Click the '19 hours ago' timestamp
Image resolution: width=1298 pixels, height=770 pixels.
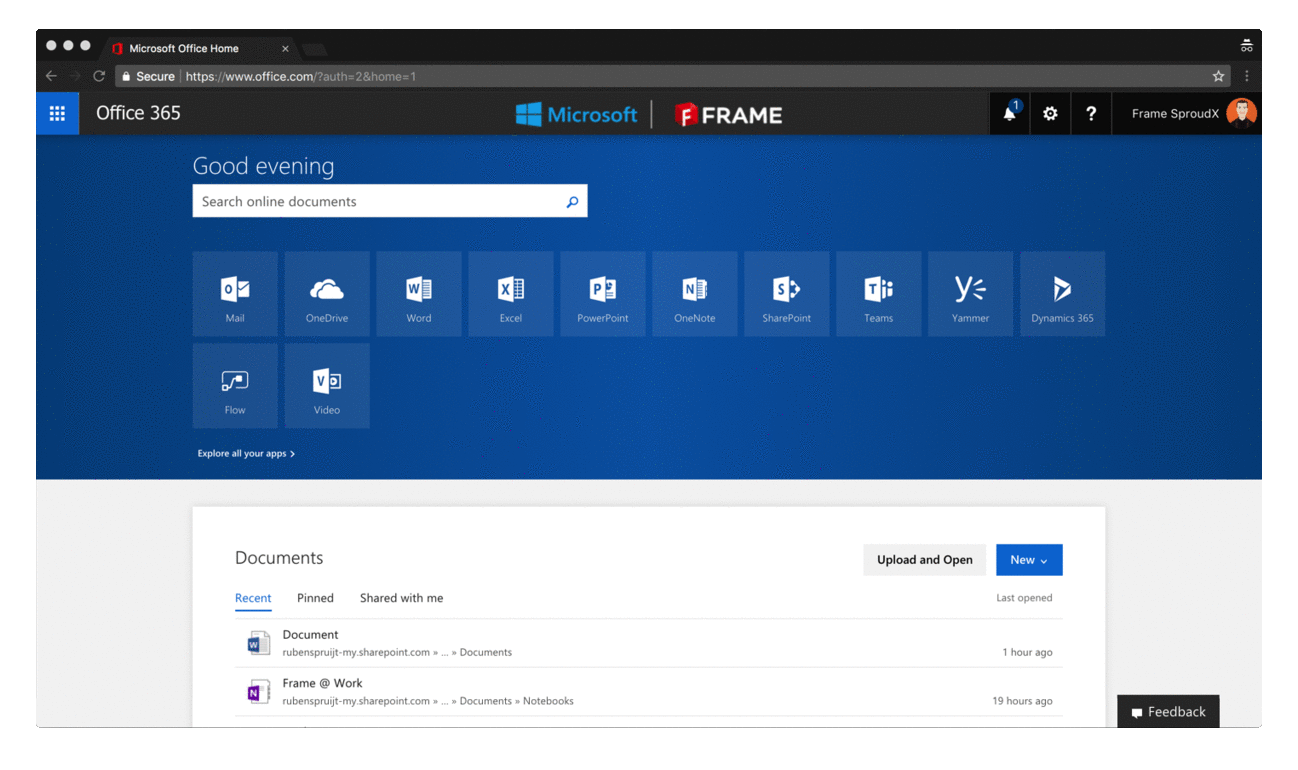[x=1022, y=701]
